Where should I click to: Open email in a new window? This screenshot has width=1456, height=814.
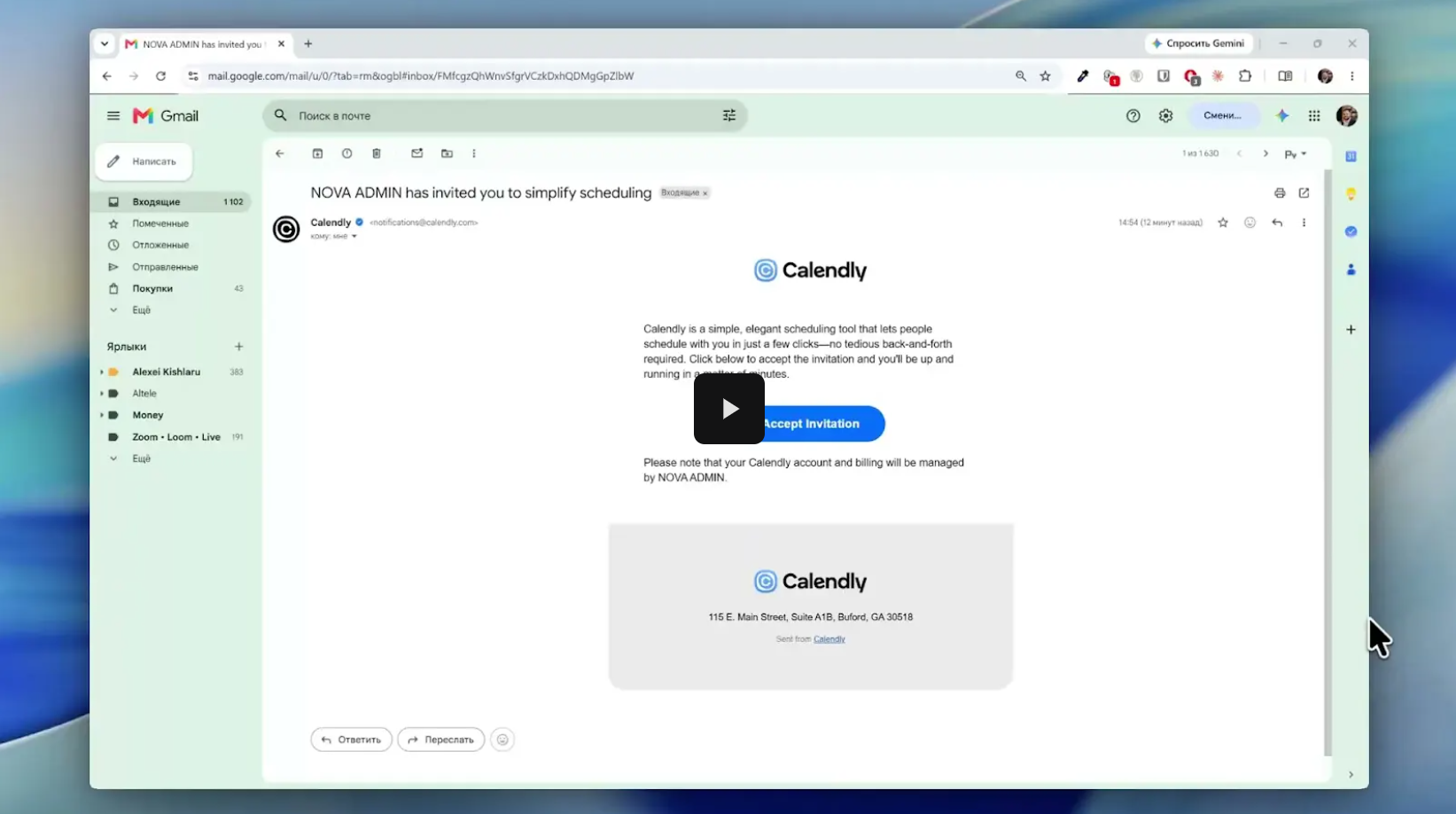[1304, 192]
